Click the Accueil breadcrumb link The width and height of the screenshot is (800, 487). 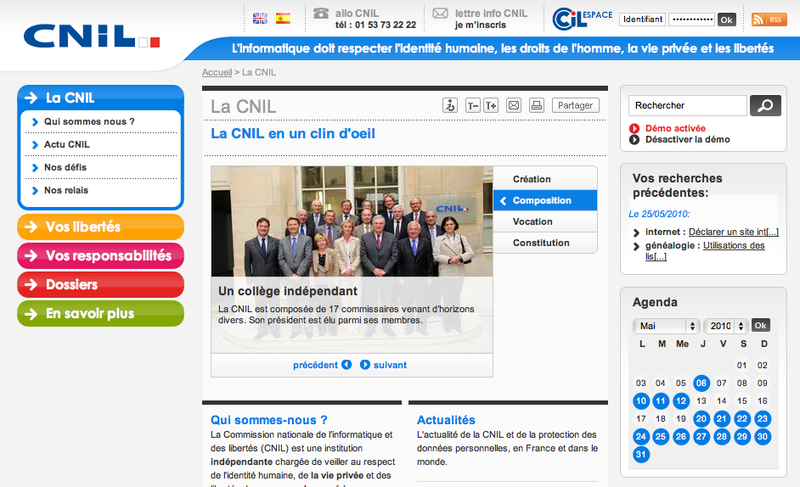coord(217,72)
